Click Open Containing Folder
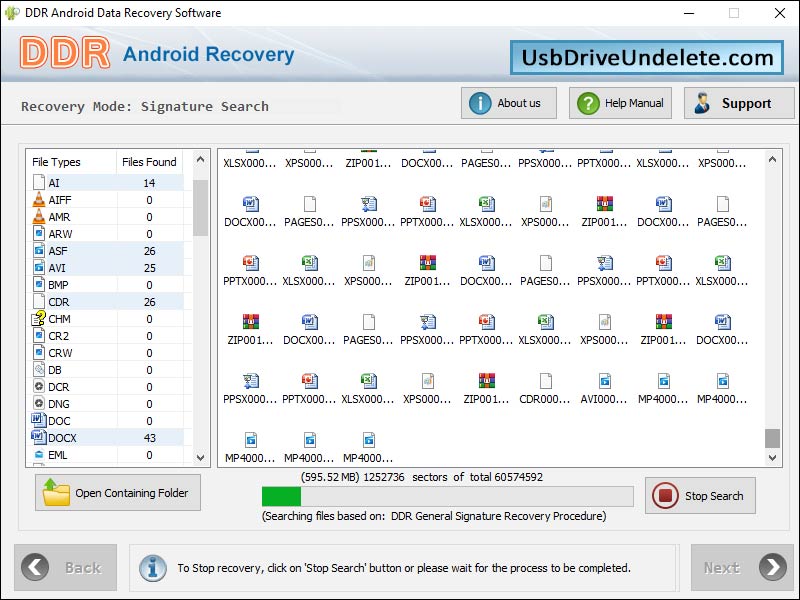 coord(118,493)
